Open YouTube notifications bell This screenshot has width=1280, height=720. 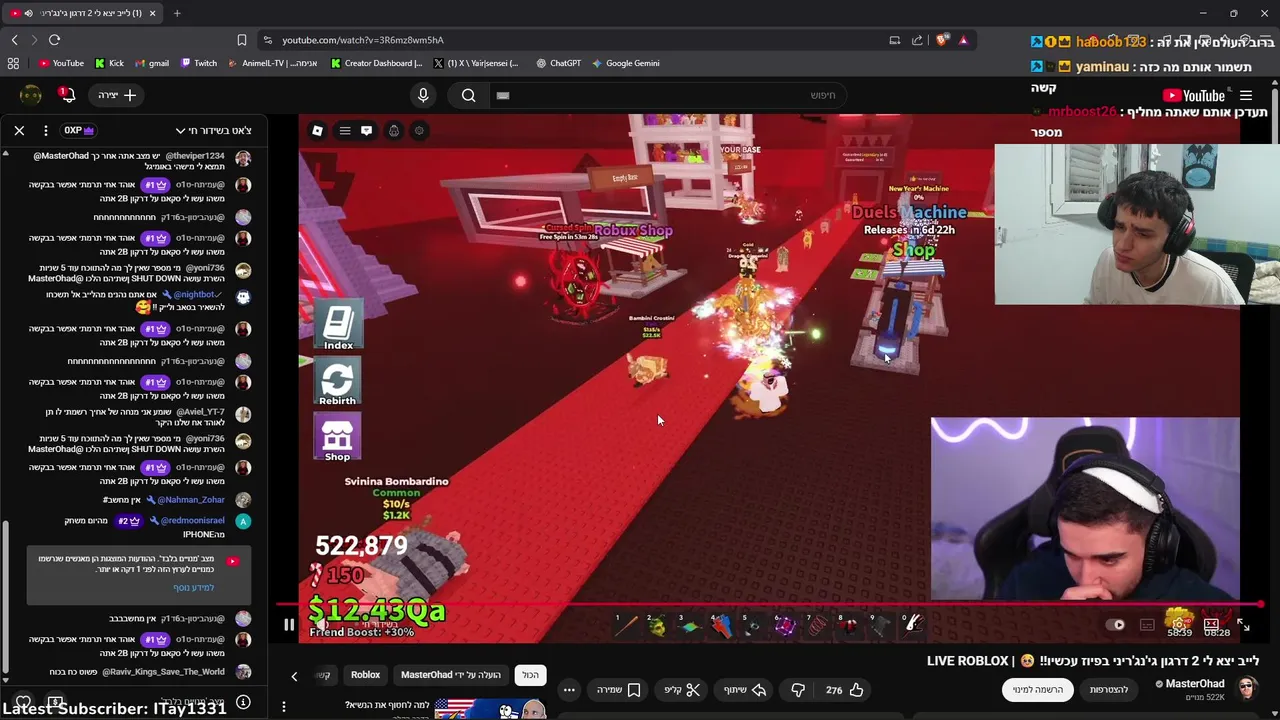67,95
